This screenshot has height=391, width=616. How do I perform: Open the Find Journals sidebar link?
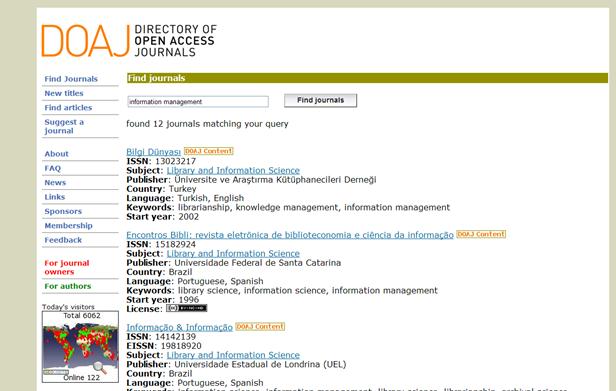pos(71,79)
